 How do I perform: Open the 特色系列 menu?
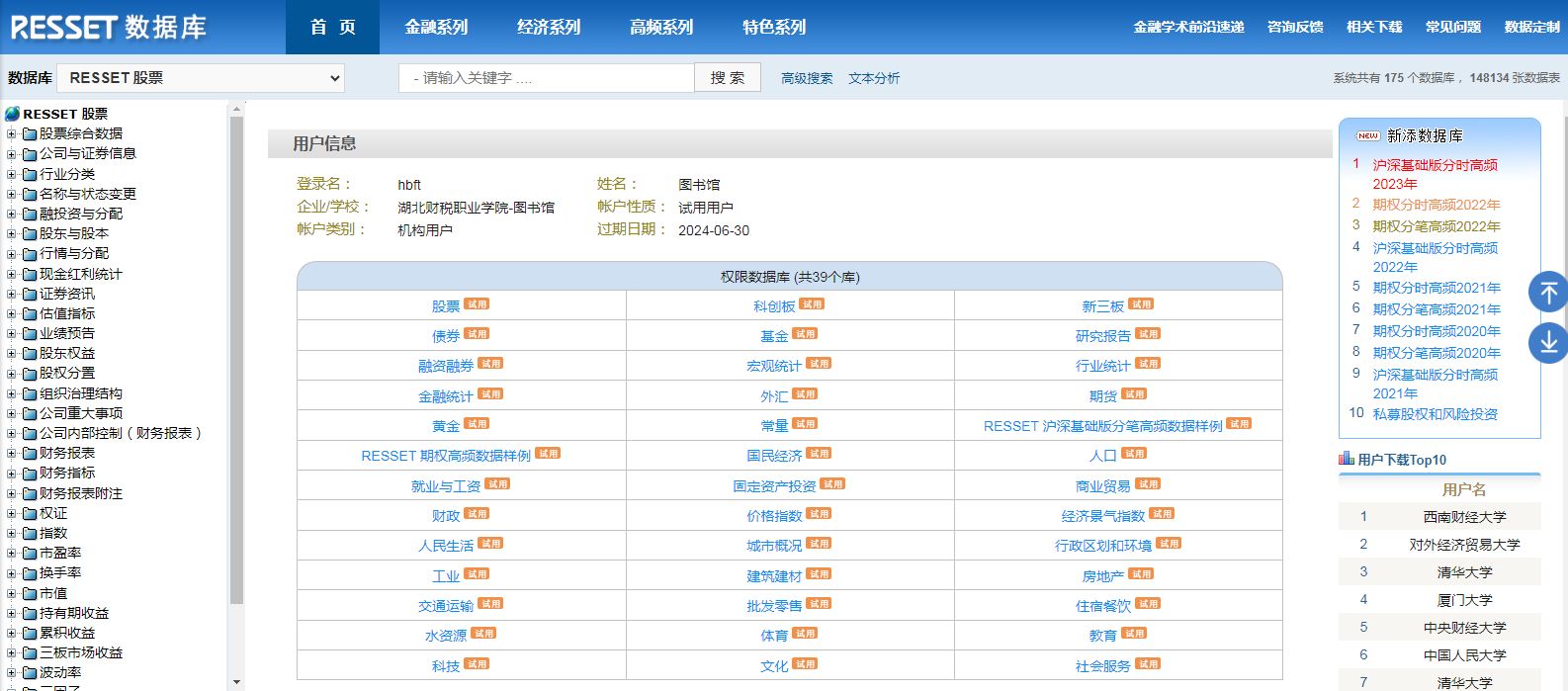pyautogui.click(x=774, y=27)
